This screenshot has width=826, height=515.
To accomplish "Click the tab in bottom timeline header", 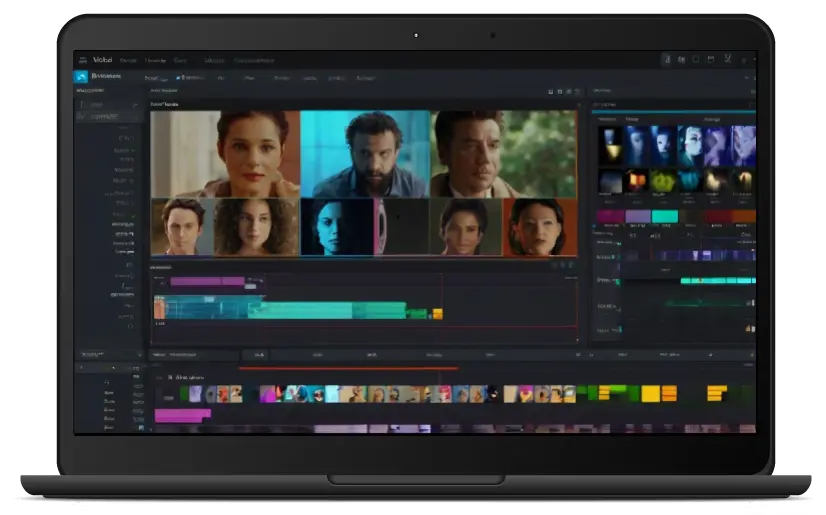I will 256,355.
